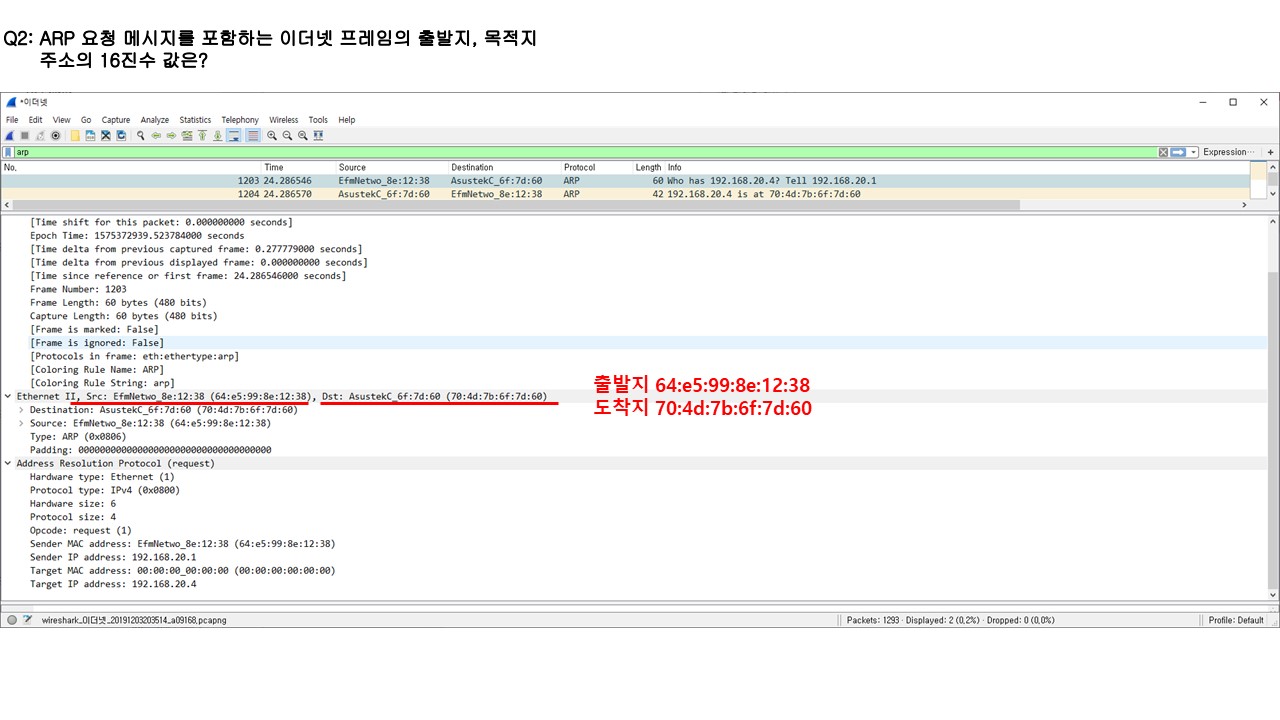The image size is (1280, 720).
Task: Toggle auto-scroll during live capture
Action: (233, 135)
